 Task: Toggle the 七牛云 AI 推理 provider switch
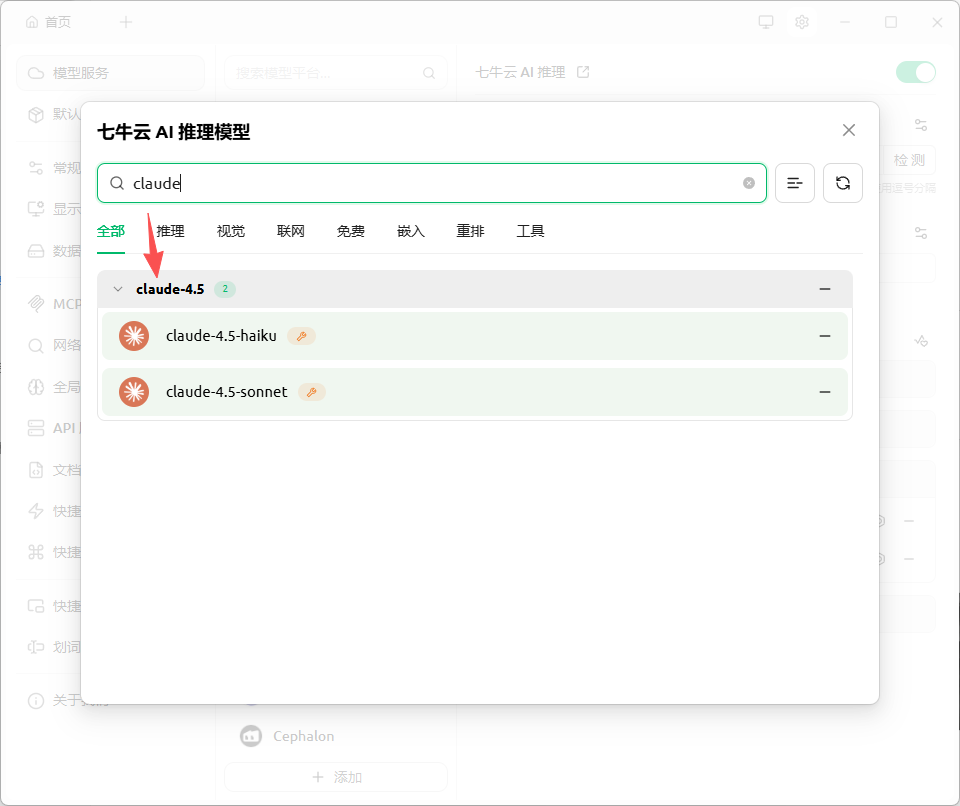[915, 72]
